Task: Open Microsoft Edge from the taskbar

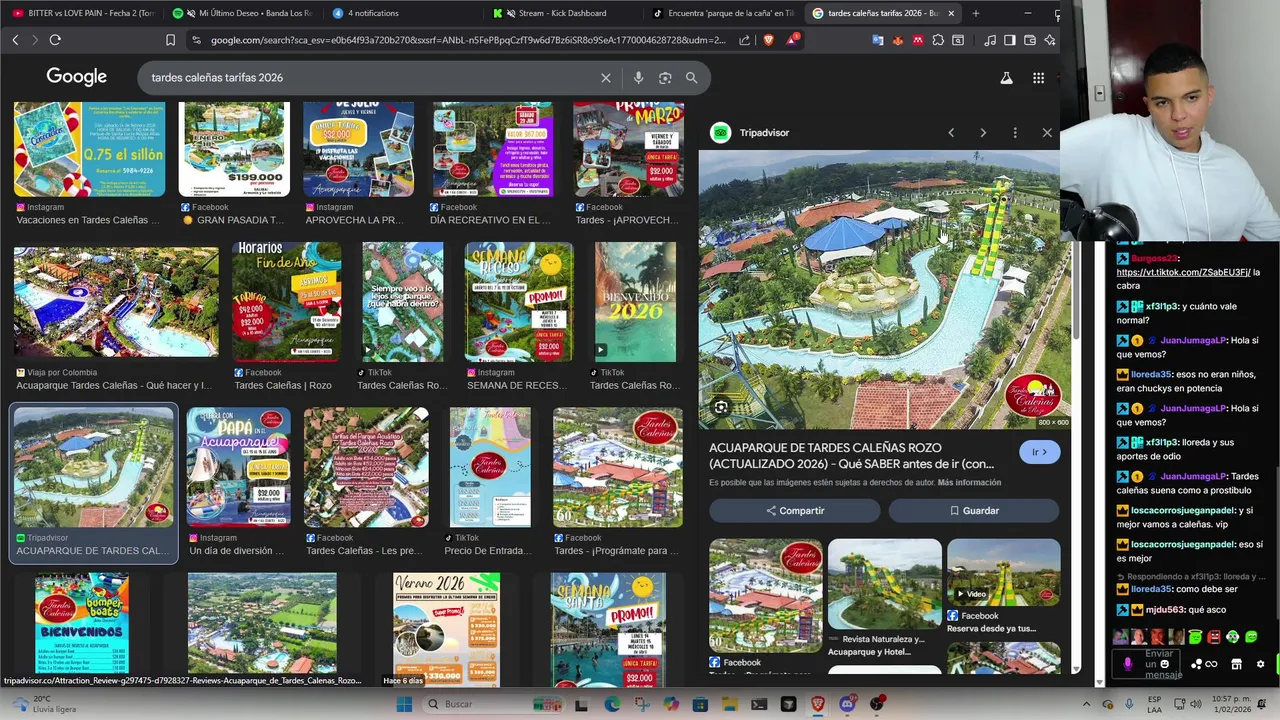Action: pyautogui.click(x=612, y=704)
